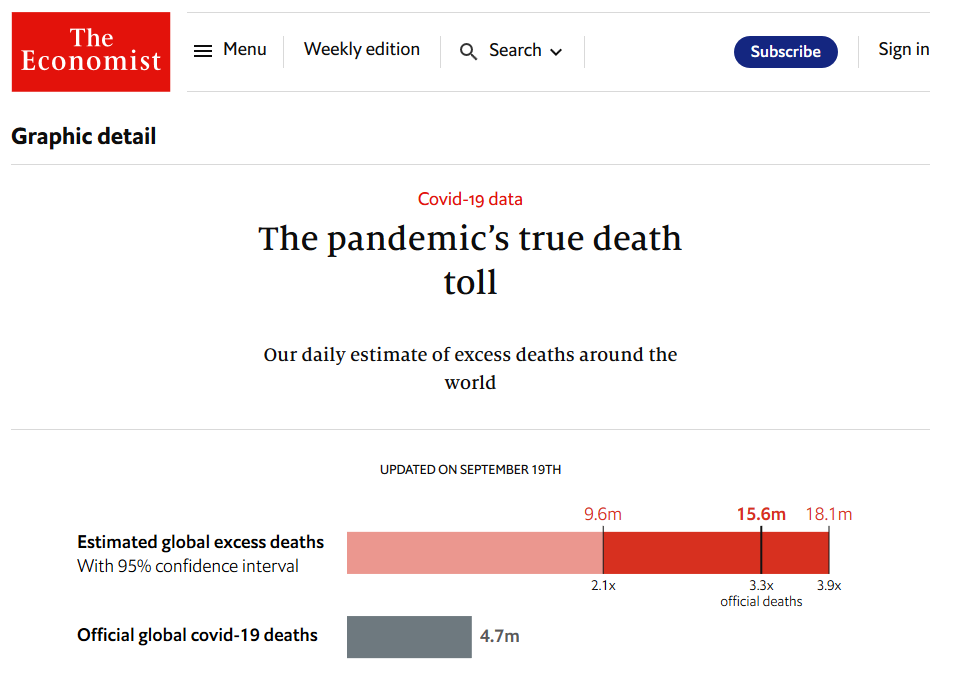The width and height of the screenshot is (955, 688).
Task: Click the 18.1m upper bound label
Action: pyautogui.click(x=829, y=514)
